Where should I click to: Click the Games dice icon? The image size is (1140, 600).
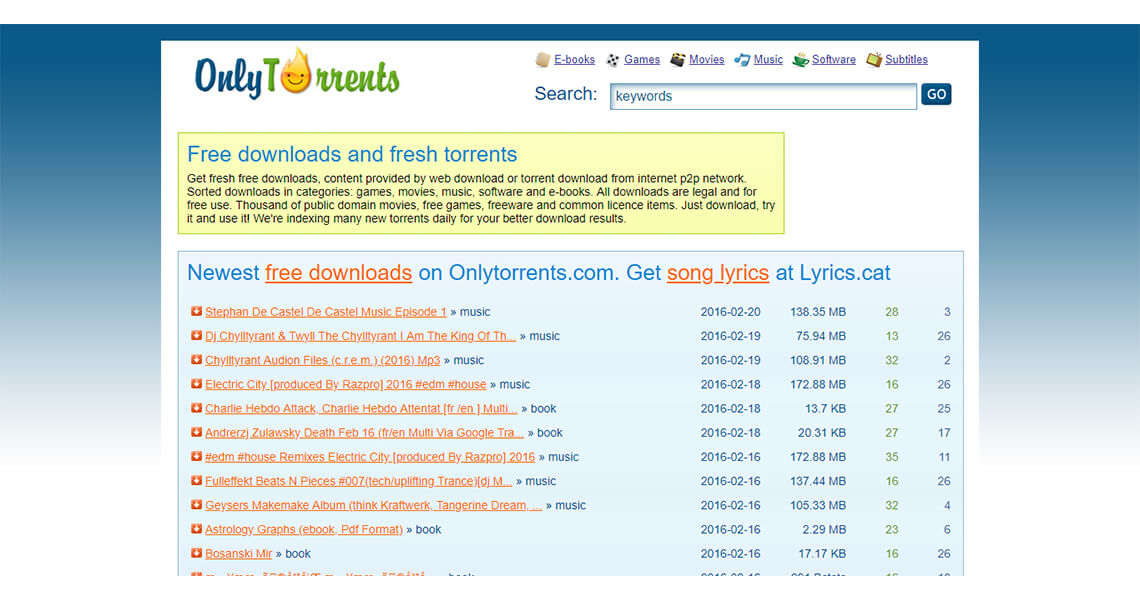(x=613, y=60)
